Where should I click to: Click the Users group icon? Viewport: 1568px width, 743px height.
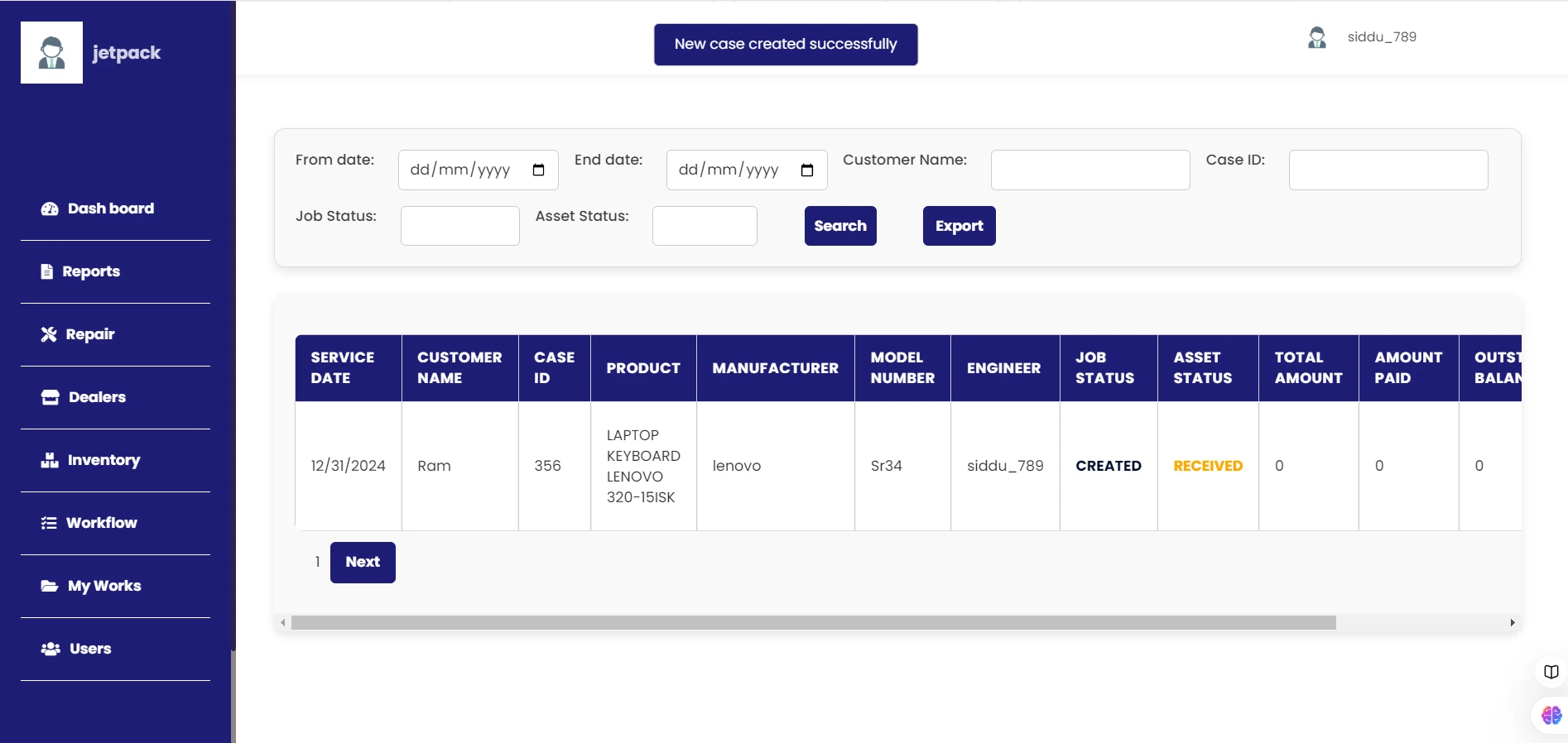coord(51,649)
